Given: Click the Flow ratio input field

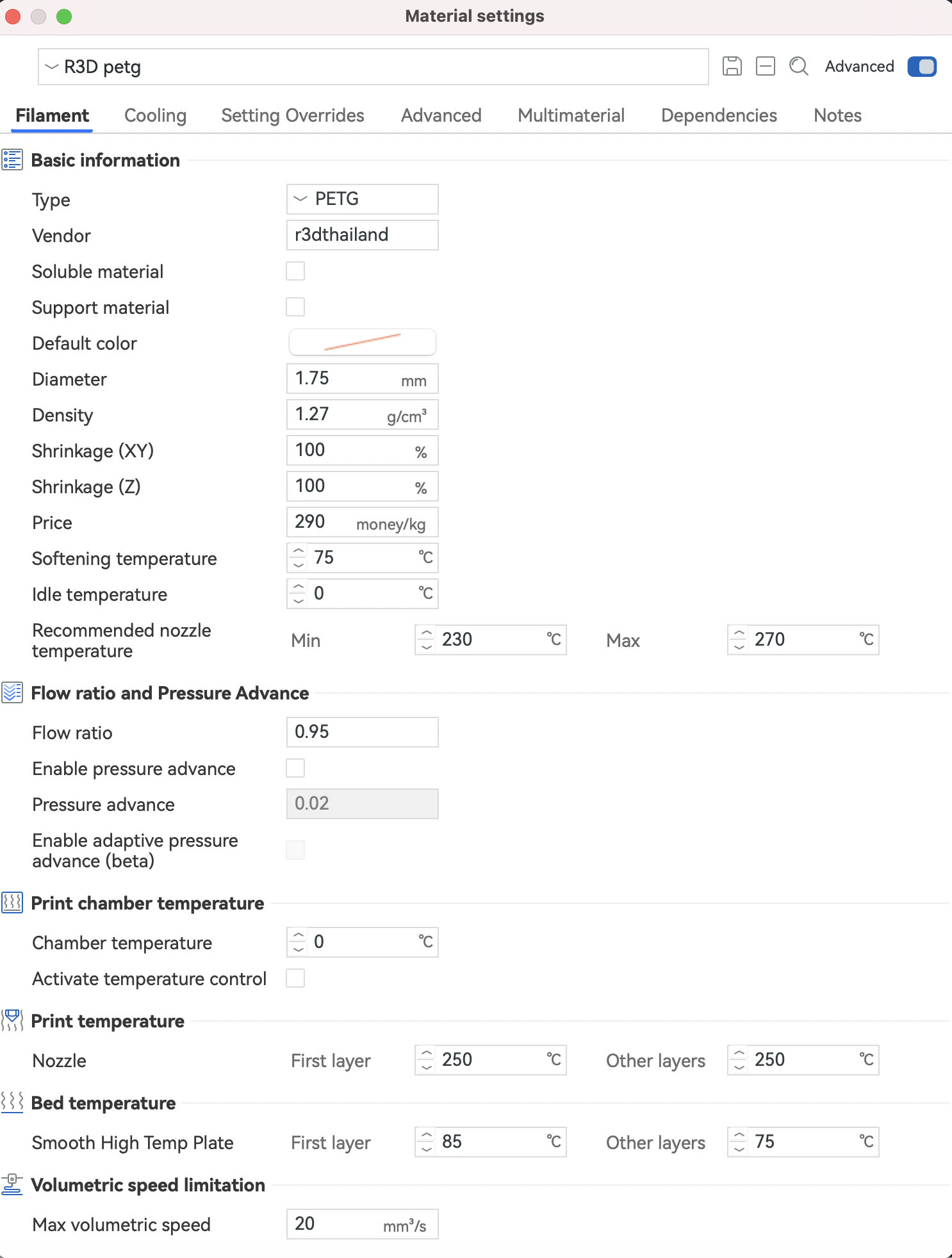Looking at the screenshot, I should pyautogui.click(x=362, y=732).
